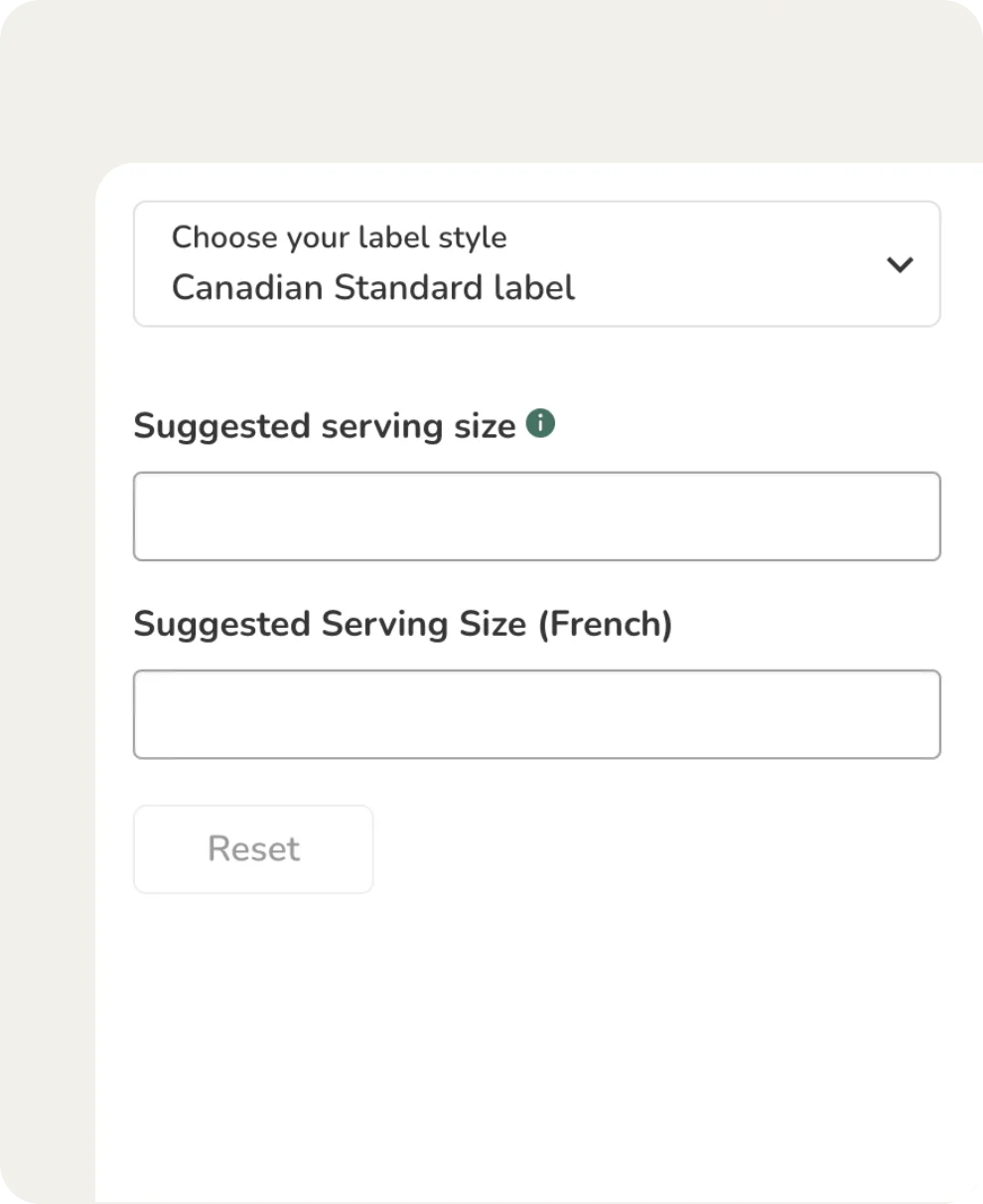Change label style from Canadian Standard label

click(536, 264)
